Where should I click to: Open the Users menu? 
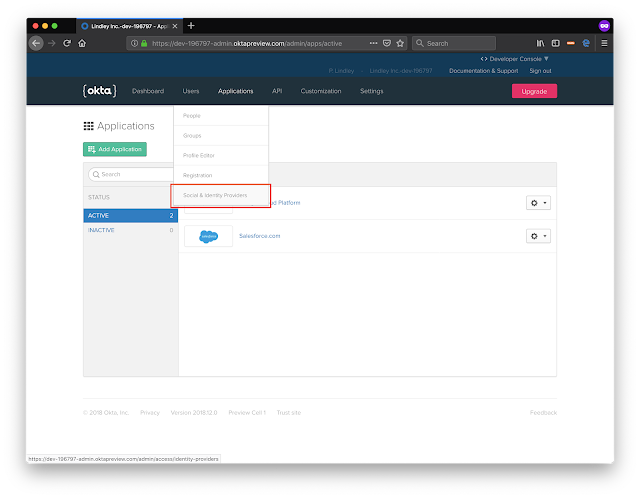click(x=191, y=91)
